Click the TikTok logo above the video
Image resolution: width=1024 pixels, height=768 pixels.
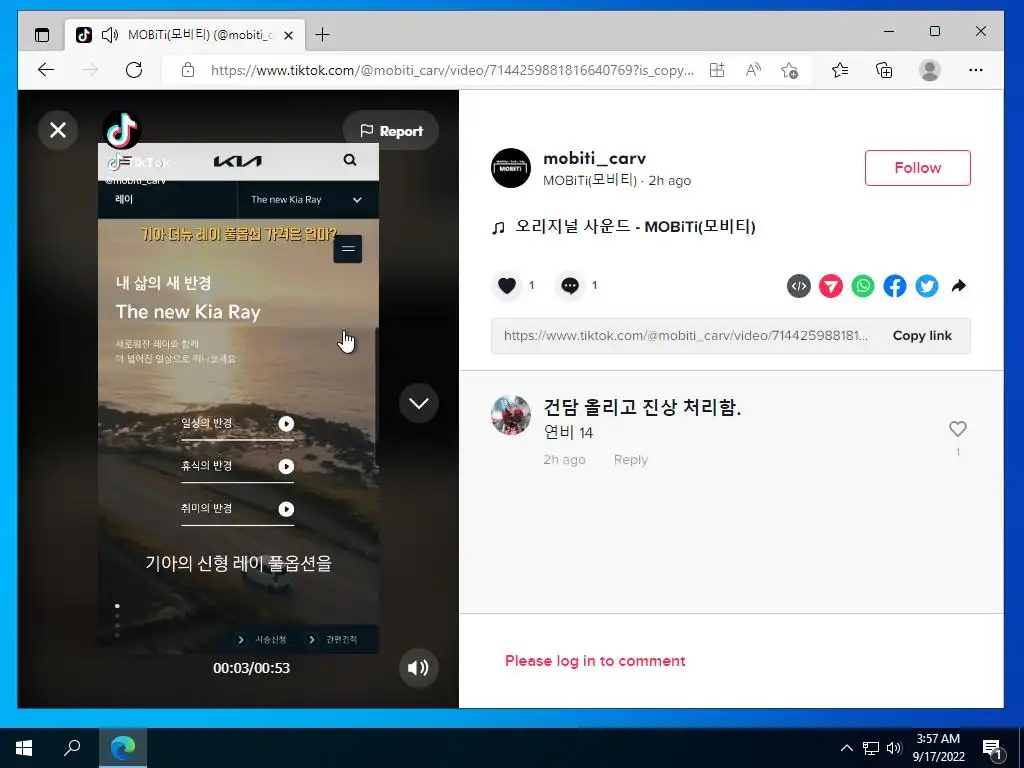click(x=122, y=130)
